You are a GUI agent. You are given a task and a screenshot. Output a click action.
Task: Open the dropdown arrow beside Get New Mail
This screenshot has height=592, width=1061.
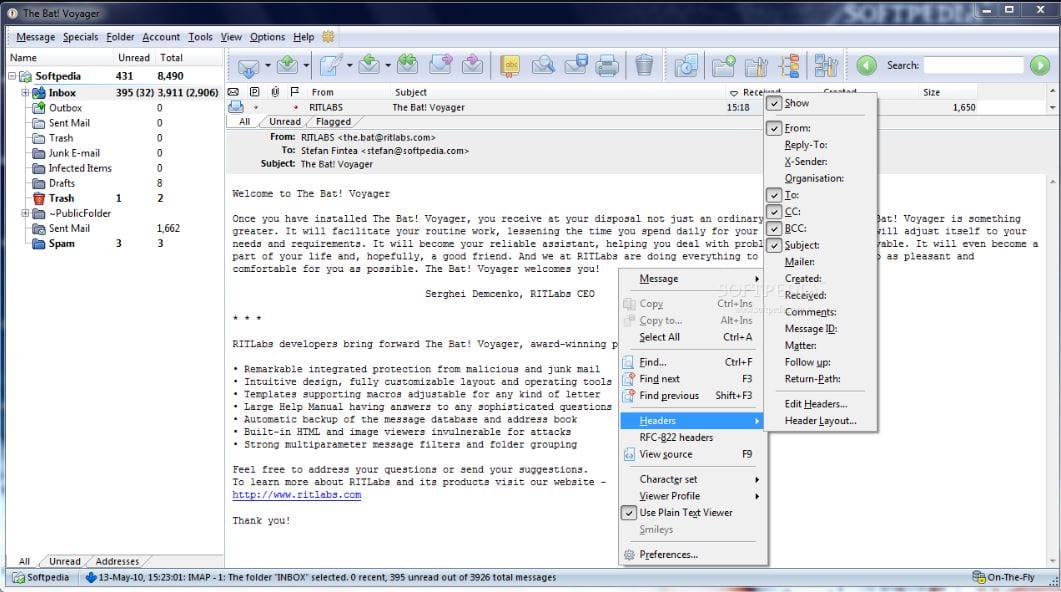click(x=267, y=66)
